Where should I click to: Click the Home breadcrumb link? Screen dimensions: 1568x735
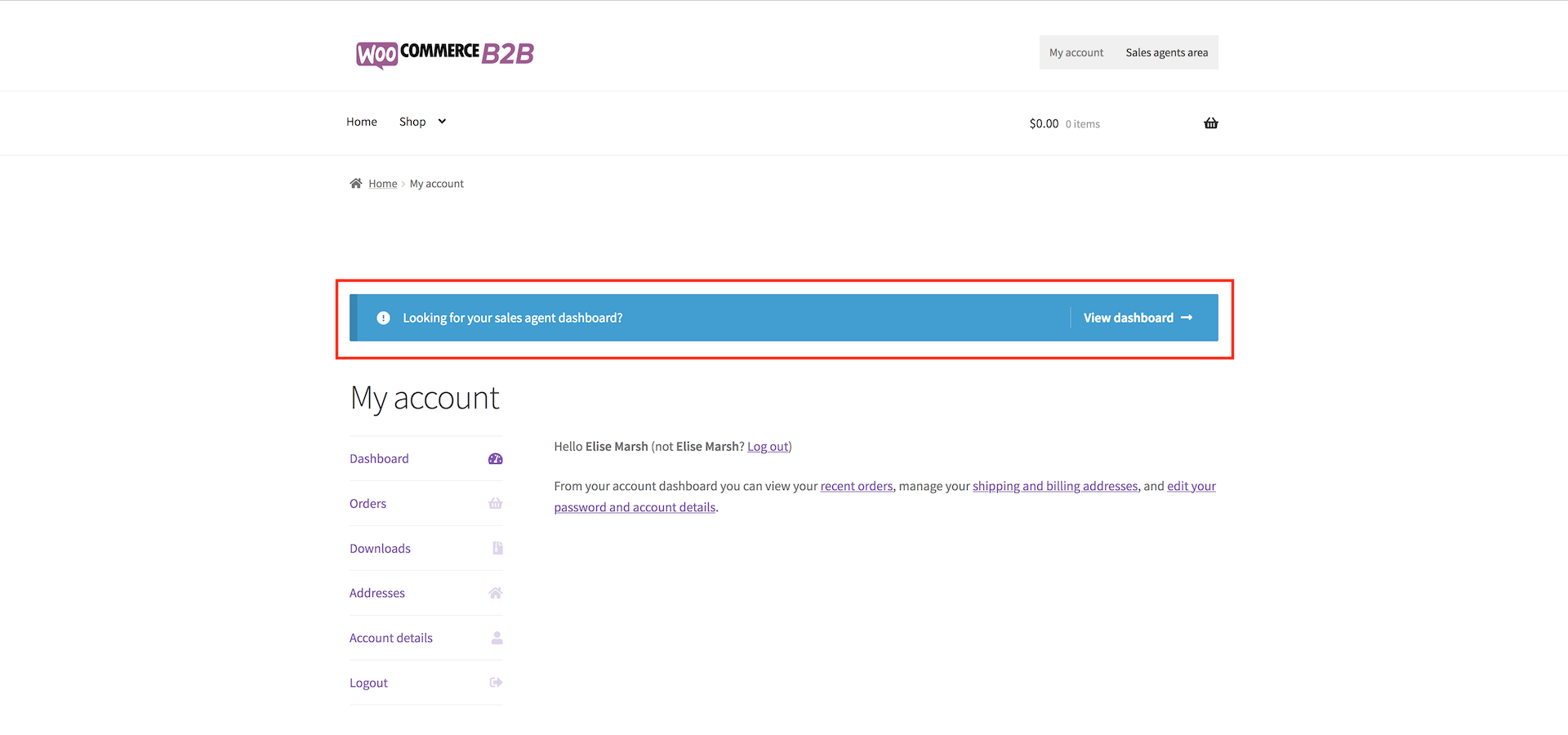pos(382,184)
